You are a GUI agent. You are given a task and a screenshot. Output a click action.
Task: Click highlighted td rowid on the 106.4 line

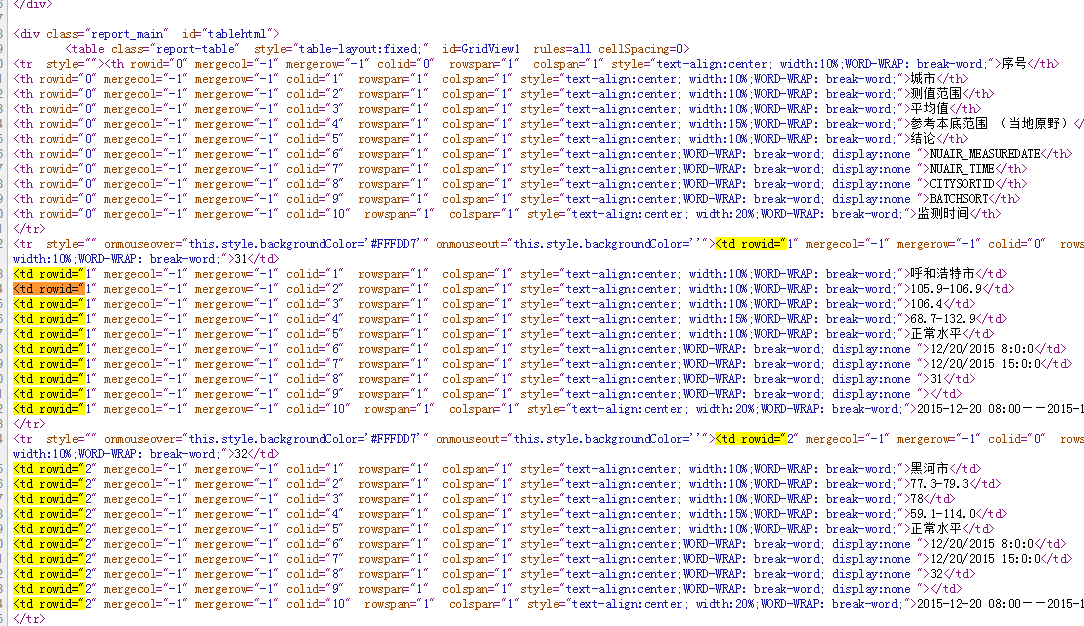(x=48, y=304)
